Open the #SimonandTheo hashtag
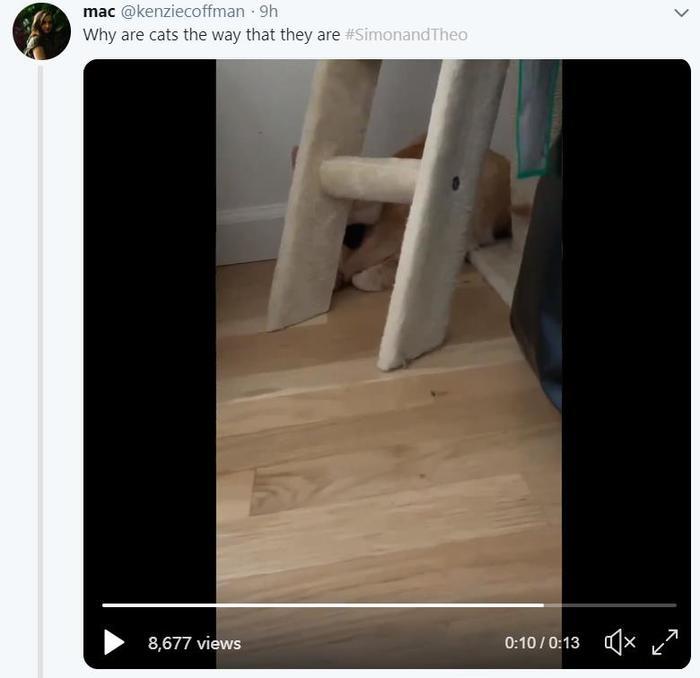The image size is (700, 678). 407,35
